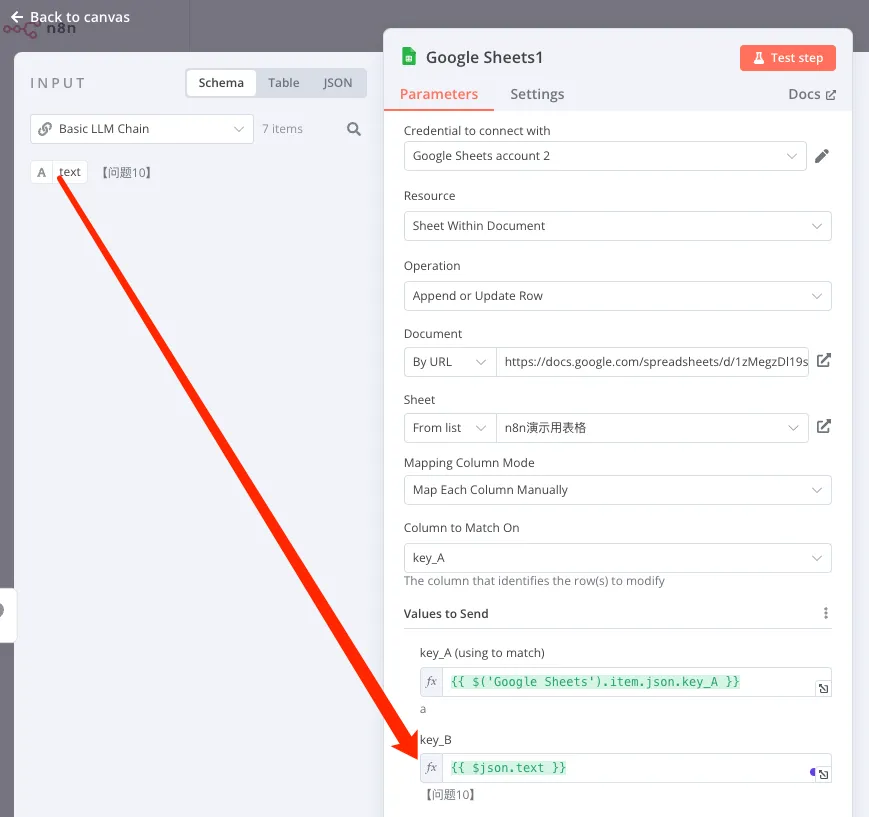Open the Settings tab
This screenshot has height=817, width=869.
[537, 94]
